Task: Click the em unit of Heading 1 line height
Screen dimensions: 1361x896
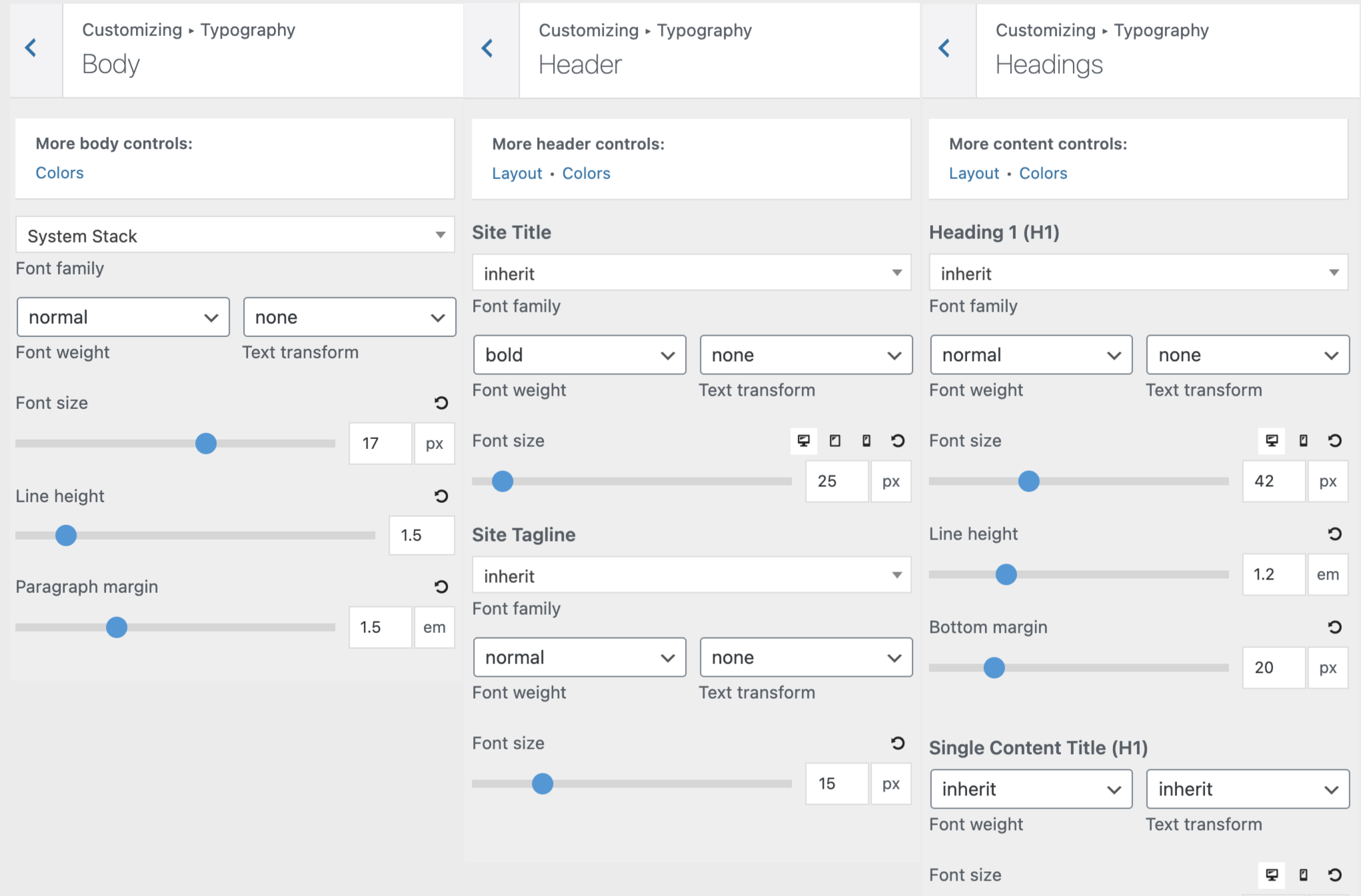Action: click(1328, 575)
